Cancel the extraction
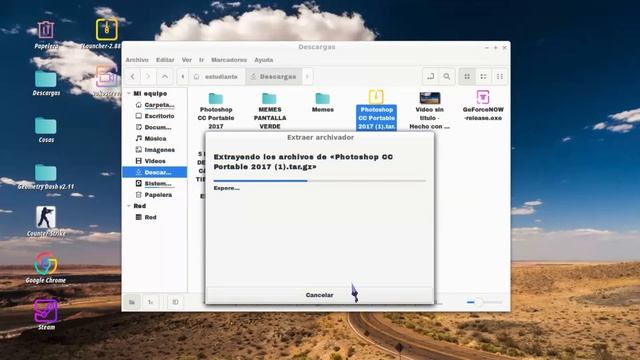 319,295
